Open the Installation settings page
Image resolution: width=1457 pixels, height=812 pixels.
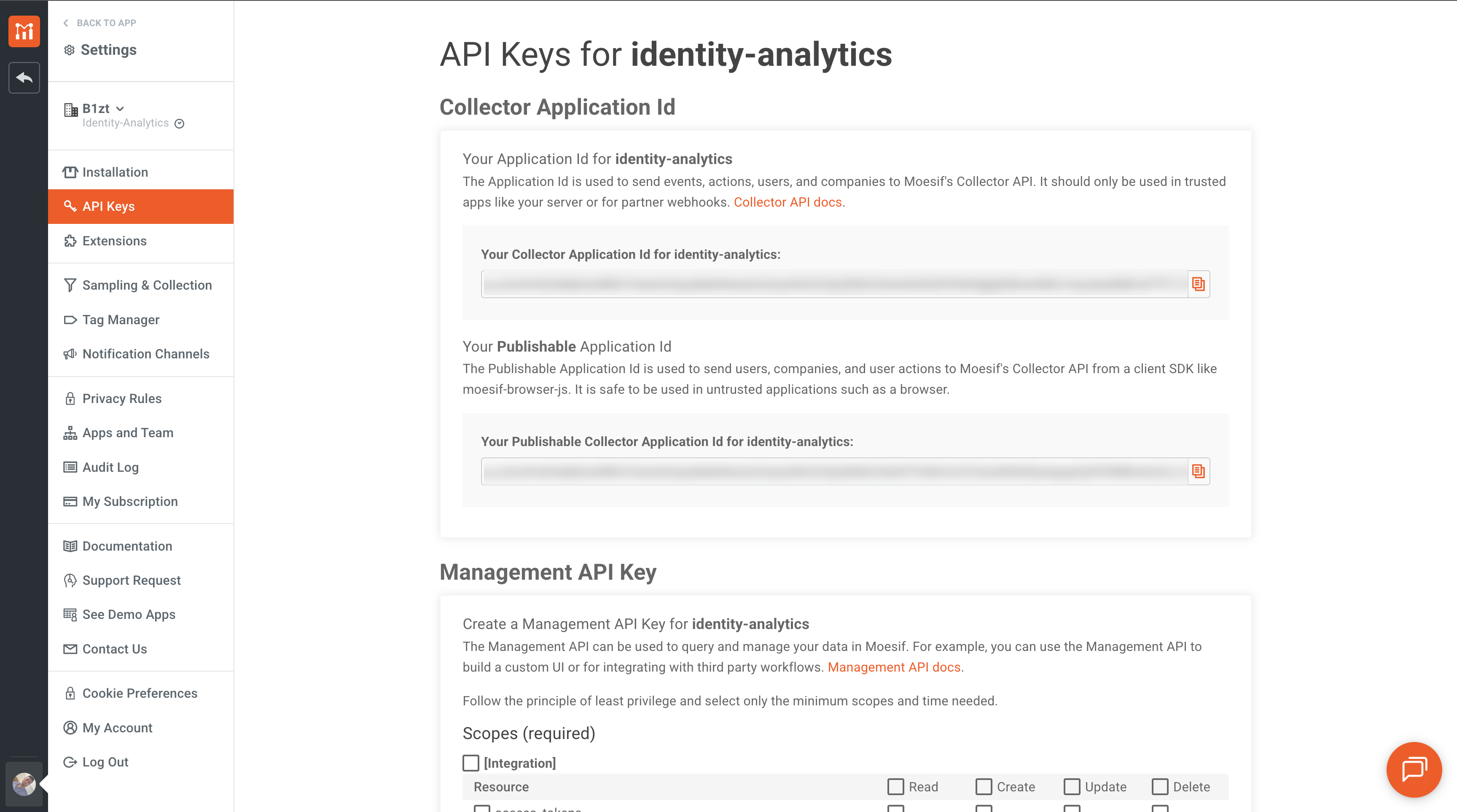141,172
